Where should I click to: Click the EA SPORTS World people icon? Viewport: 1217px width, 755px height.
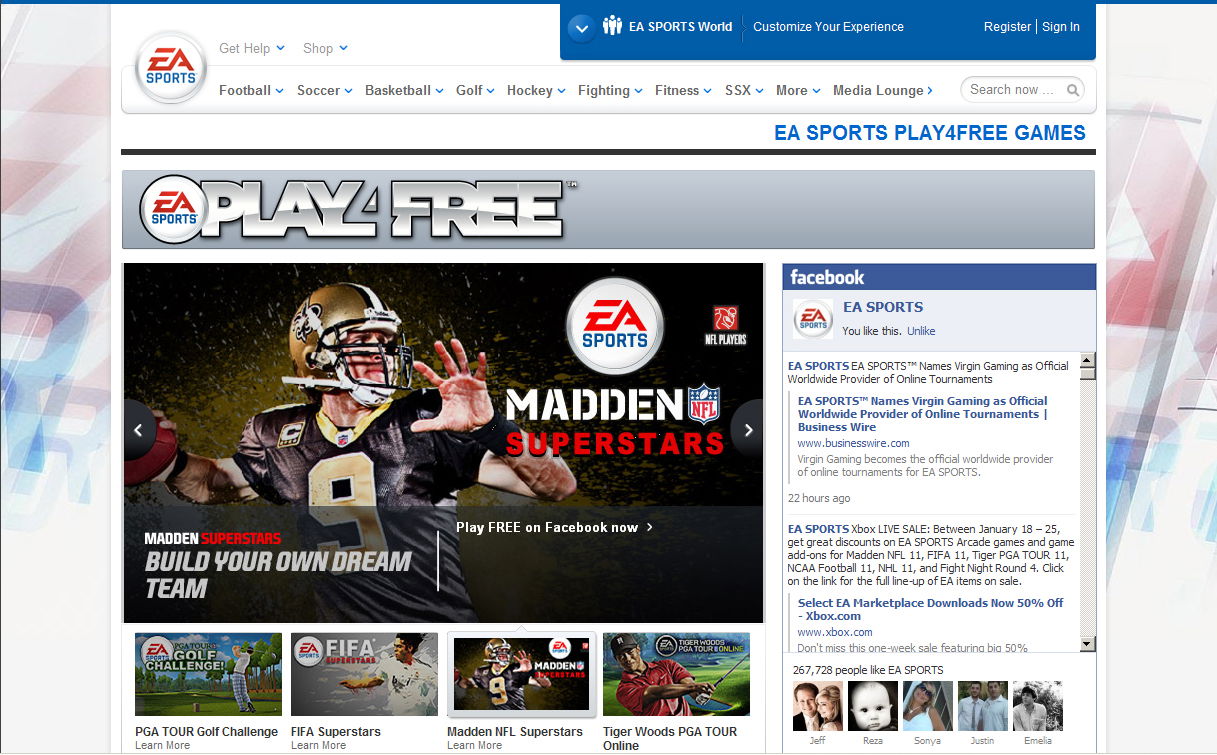(x=612, y=26)
